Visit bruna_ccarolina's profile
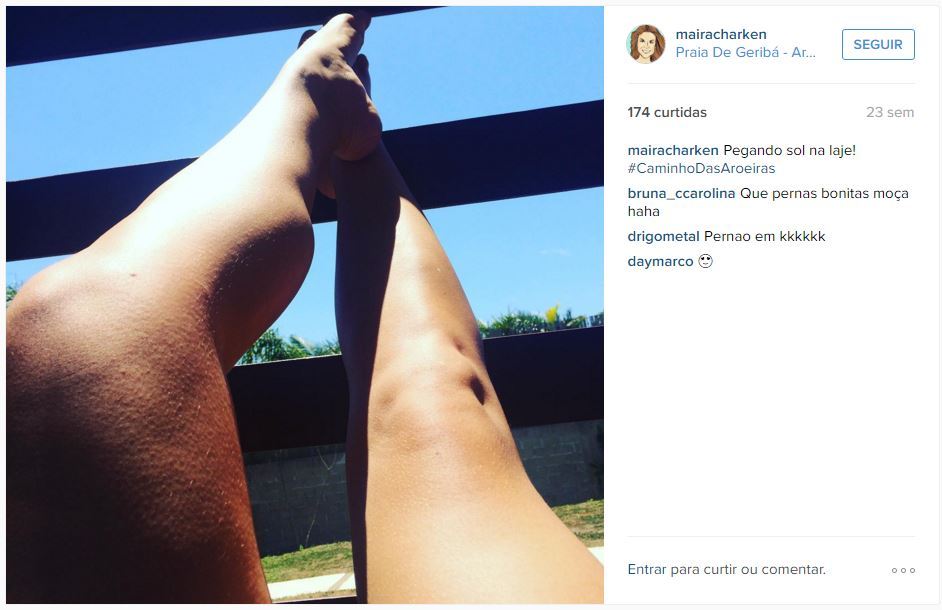Image resolution: width=942 pixels, height=610 pixels. coord(681,194)
